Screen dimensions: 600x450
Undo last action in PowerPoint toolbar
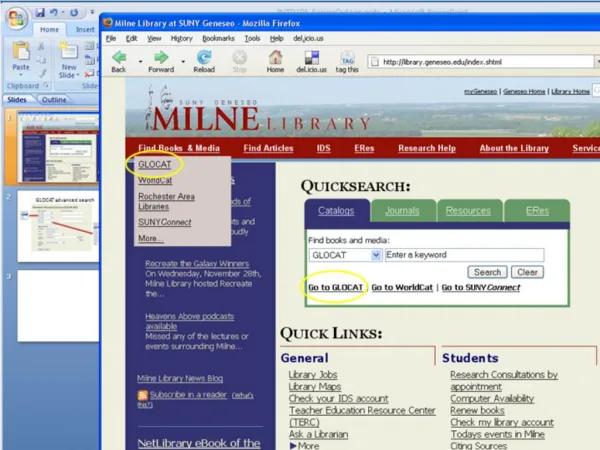[x=54, y=13]
